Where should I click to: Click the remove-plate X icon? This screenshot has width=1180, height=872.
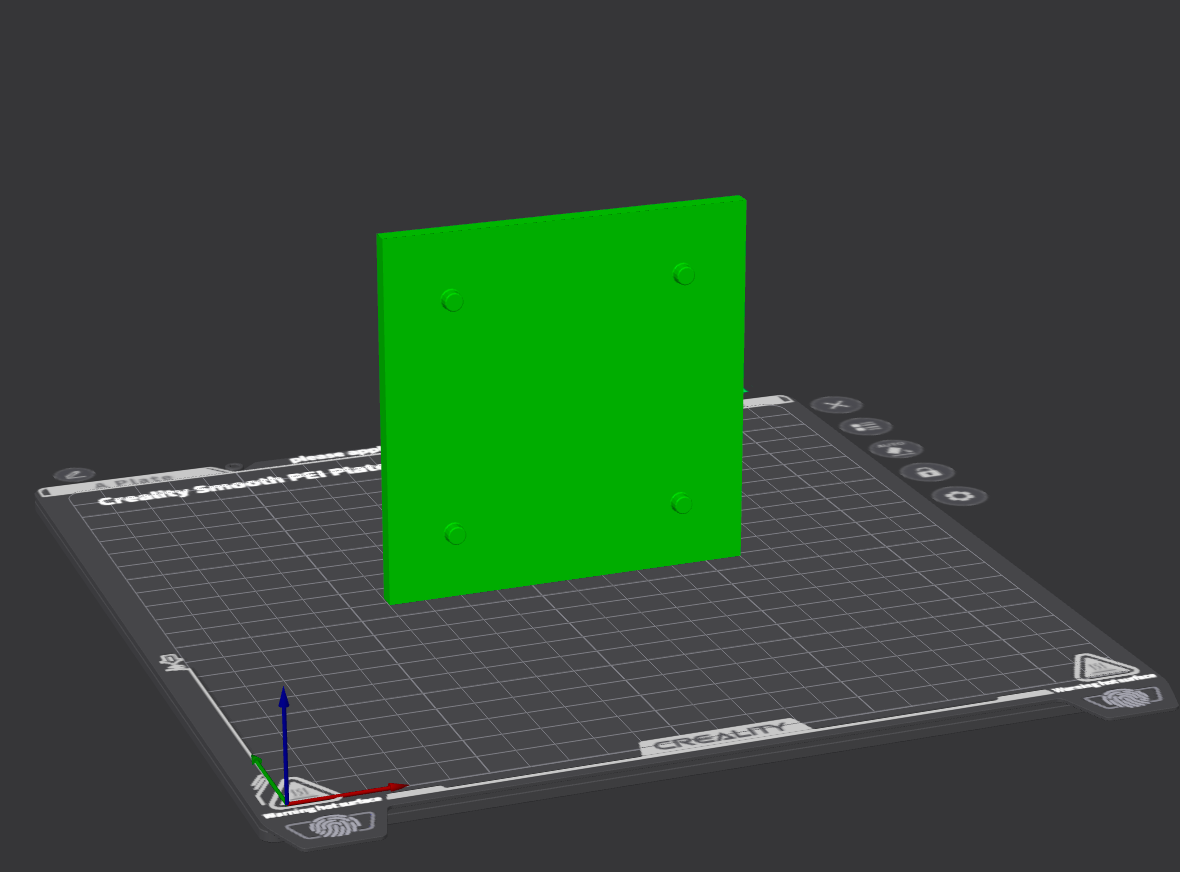click(x=837, y=405)
